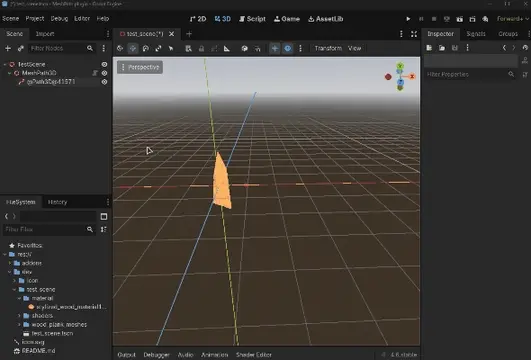Open the AssetLib workspace

coord(326,19)
